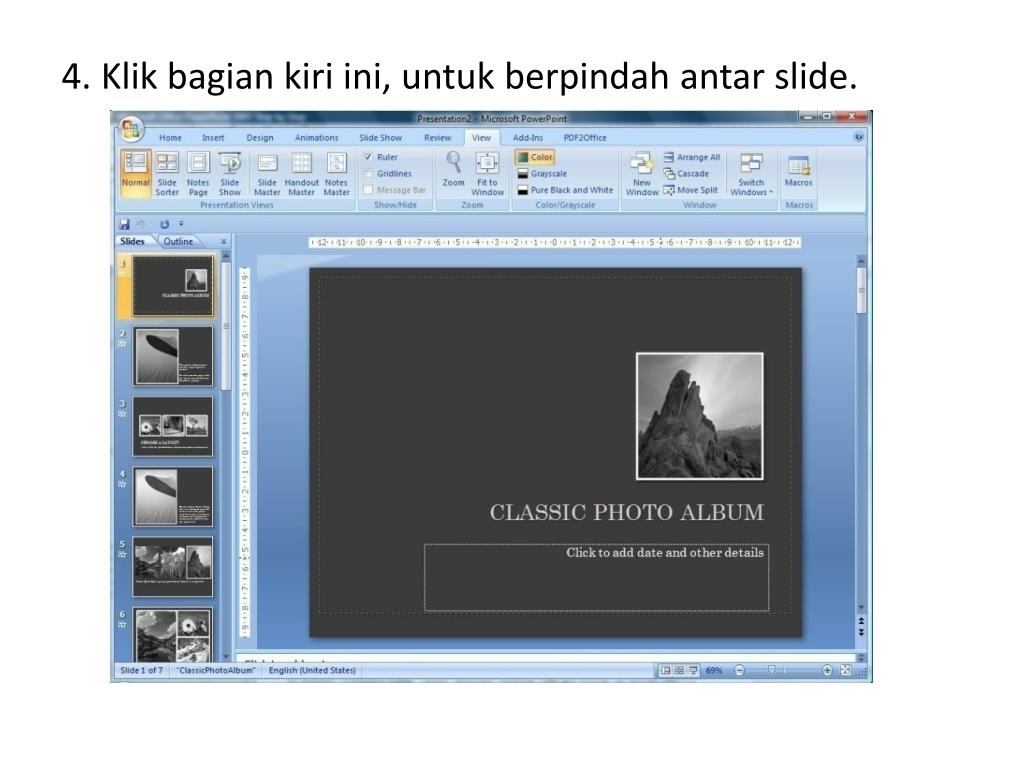Viewport: 1024px width, 768px height.
Task: Click the Office button orb
Action: pos(131,129)
